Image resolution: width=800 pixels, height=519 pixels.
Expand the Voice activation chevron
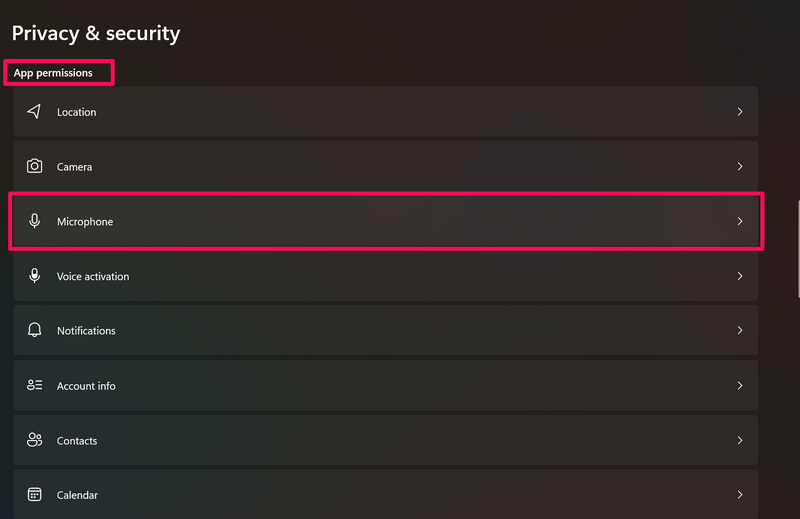pos(740,276)
